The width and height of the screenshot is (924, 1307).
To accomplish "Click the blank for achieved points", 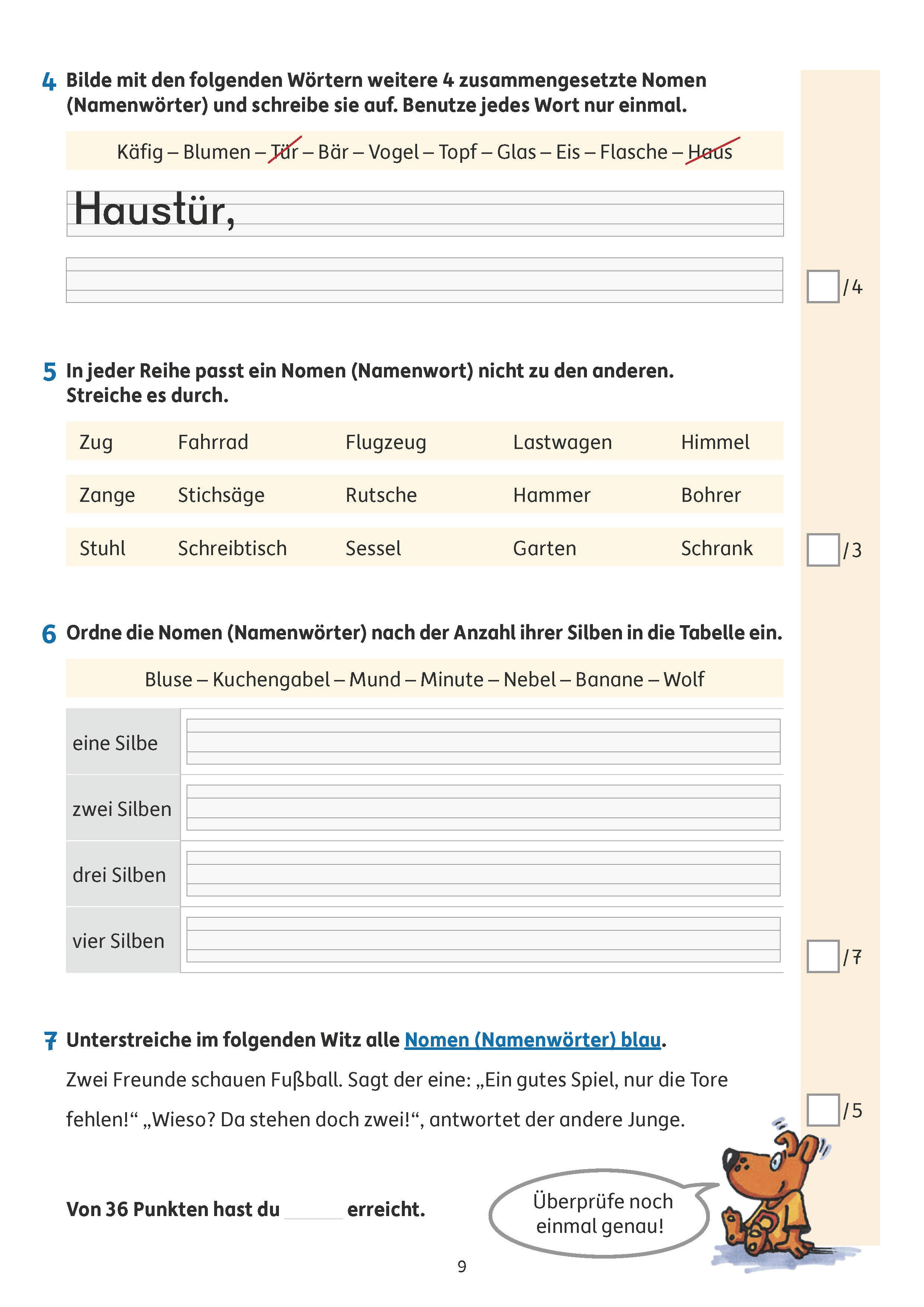I will pyautogui.click(x=314, y=1209).
